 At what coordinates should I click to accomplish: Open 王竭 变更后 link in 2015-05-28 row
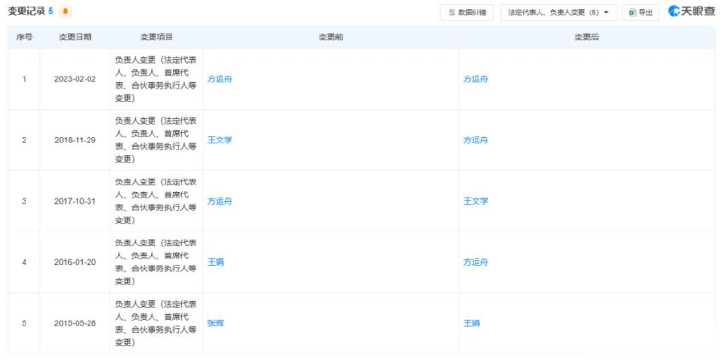(472, 323)
